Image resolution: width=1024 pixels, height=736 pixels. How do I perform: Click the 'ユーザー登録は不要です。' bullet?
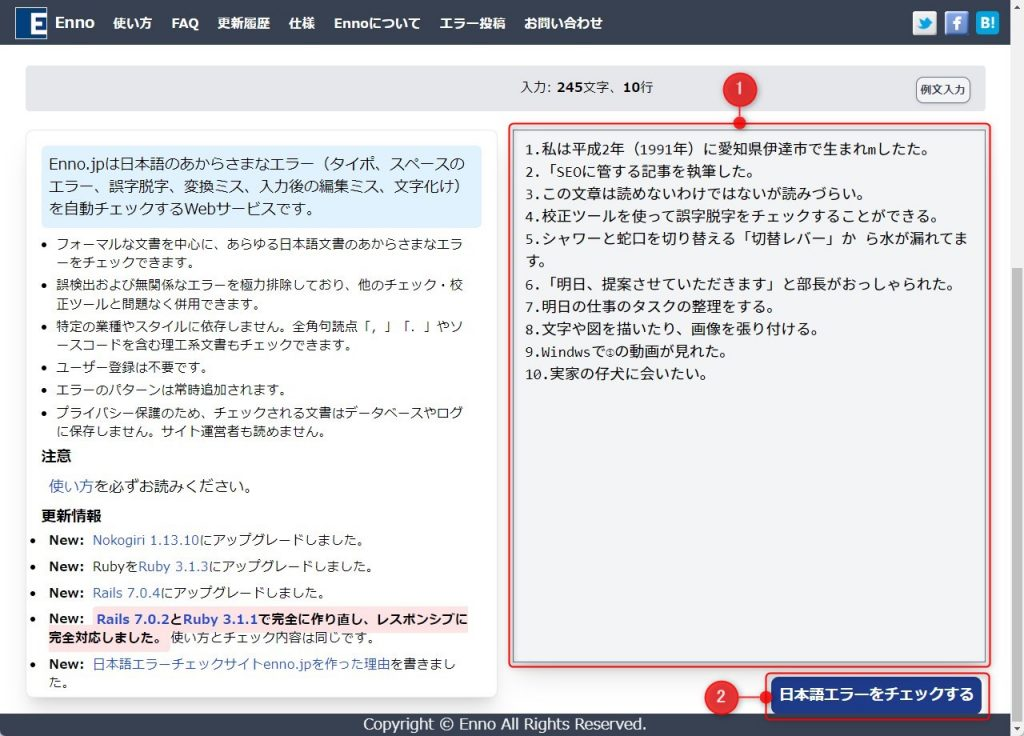point(131,367)
